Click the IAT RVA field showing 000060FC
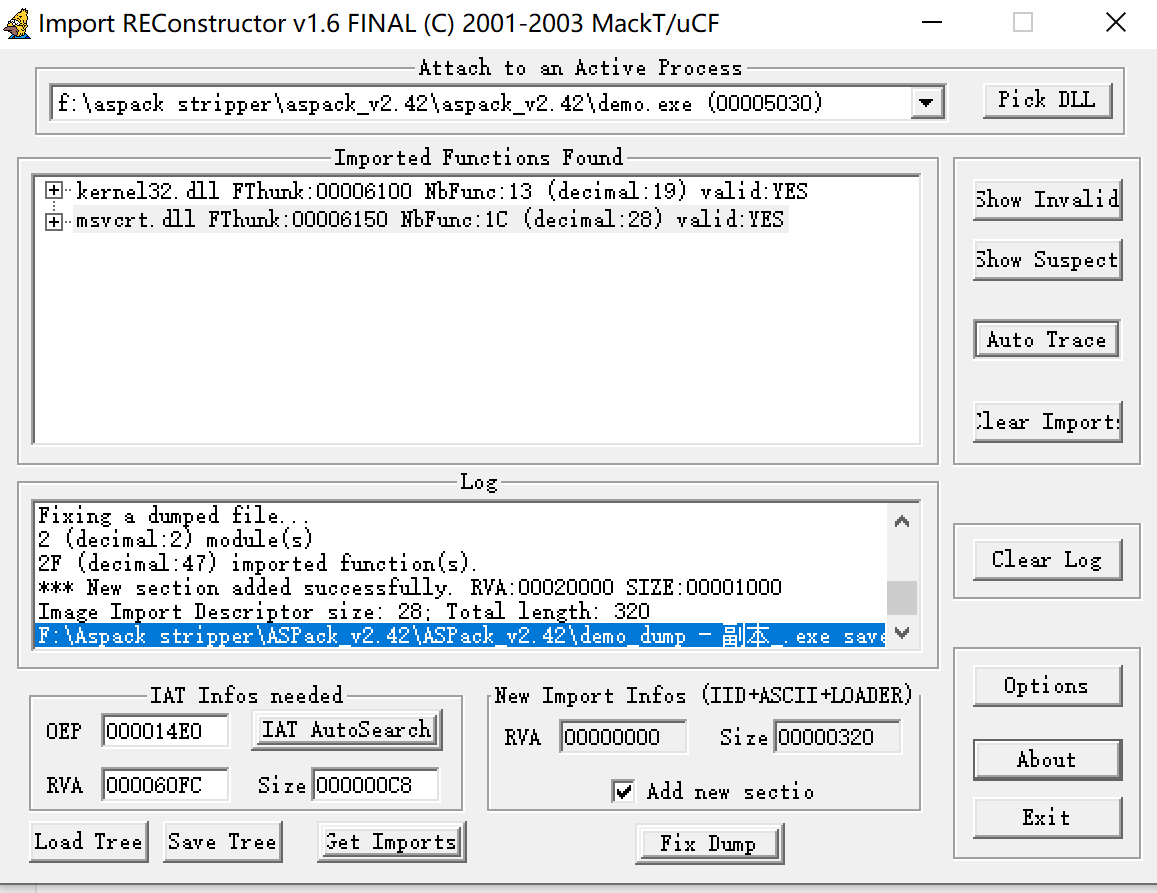 click(x=165, y=785)
